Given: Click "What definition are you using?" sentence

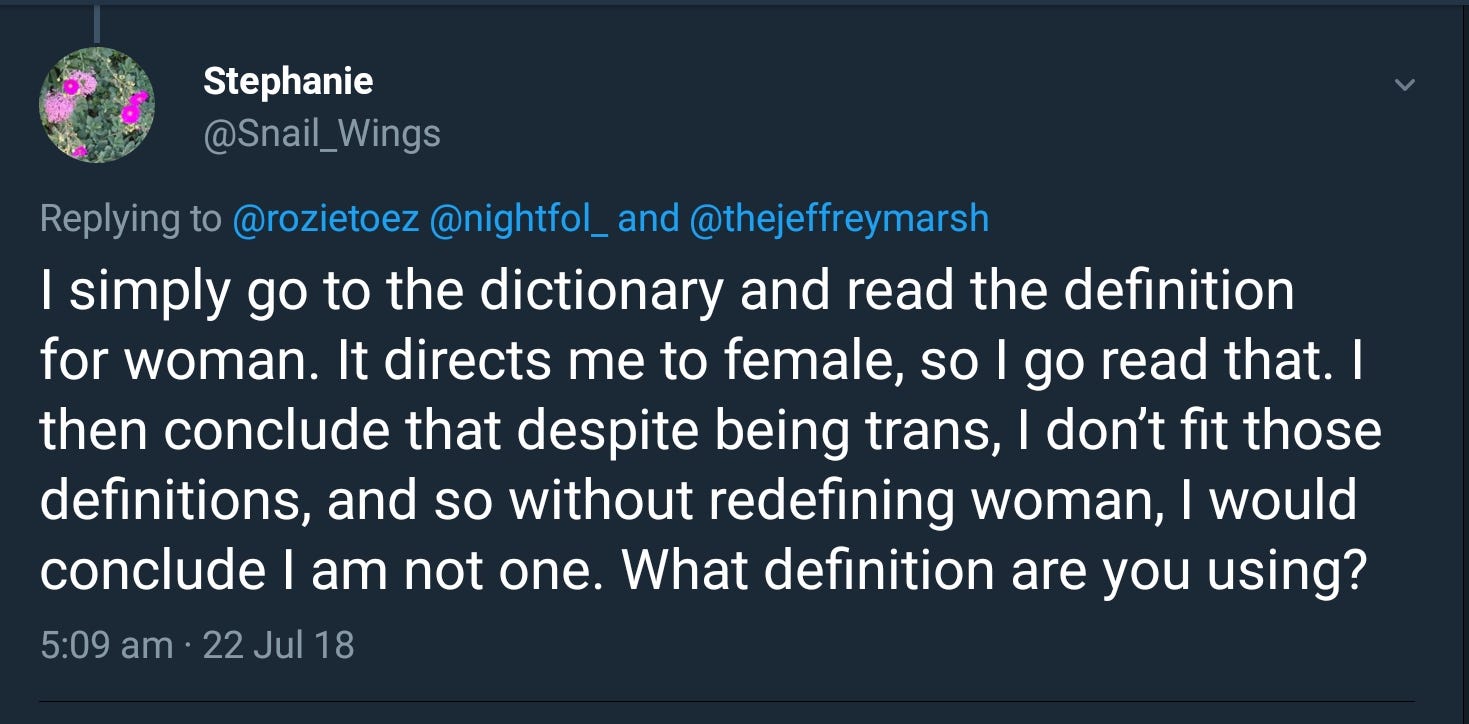Looking at the screenshot, I should pos(993,569).
